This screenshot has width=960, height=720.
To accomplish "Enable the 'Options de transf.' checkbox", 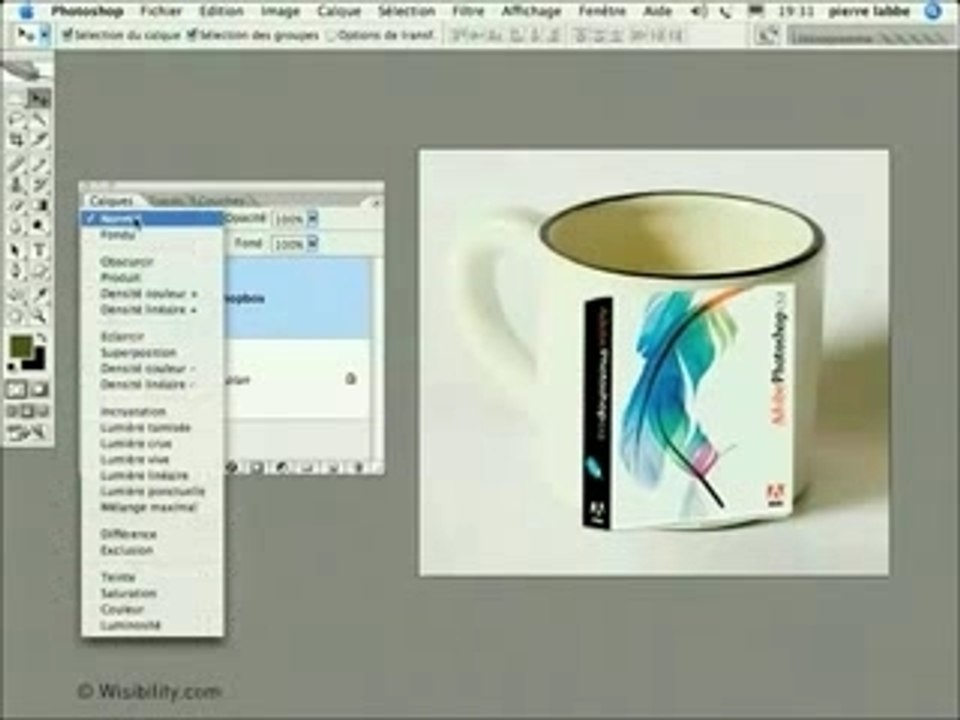I will click(x=331, y=36).
